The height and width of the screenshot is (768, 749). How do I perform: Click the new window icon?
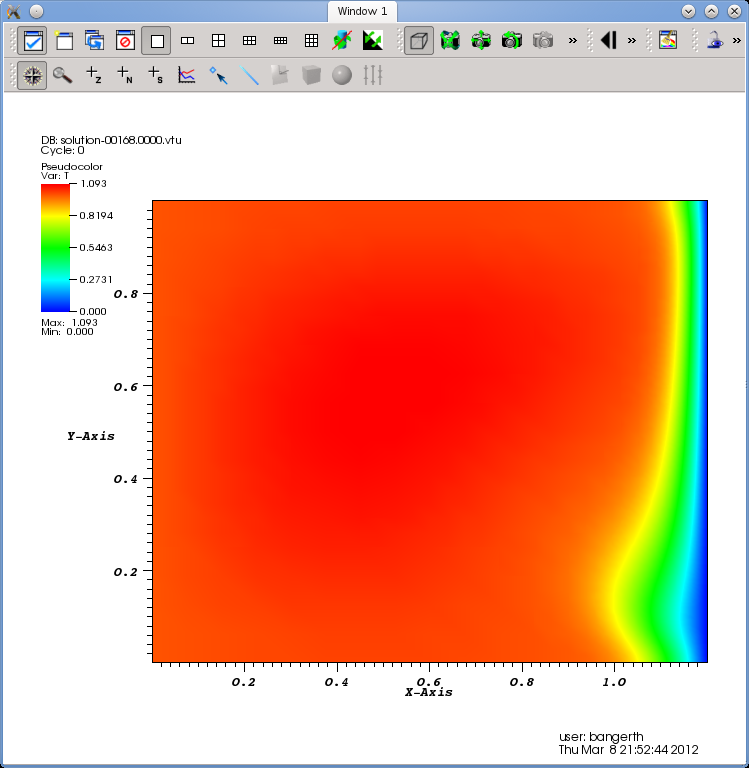64,41
